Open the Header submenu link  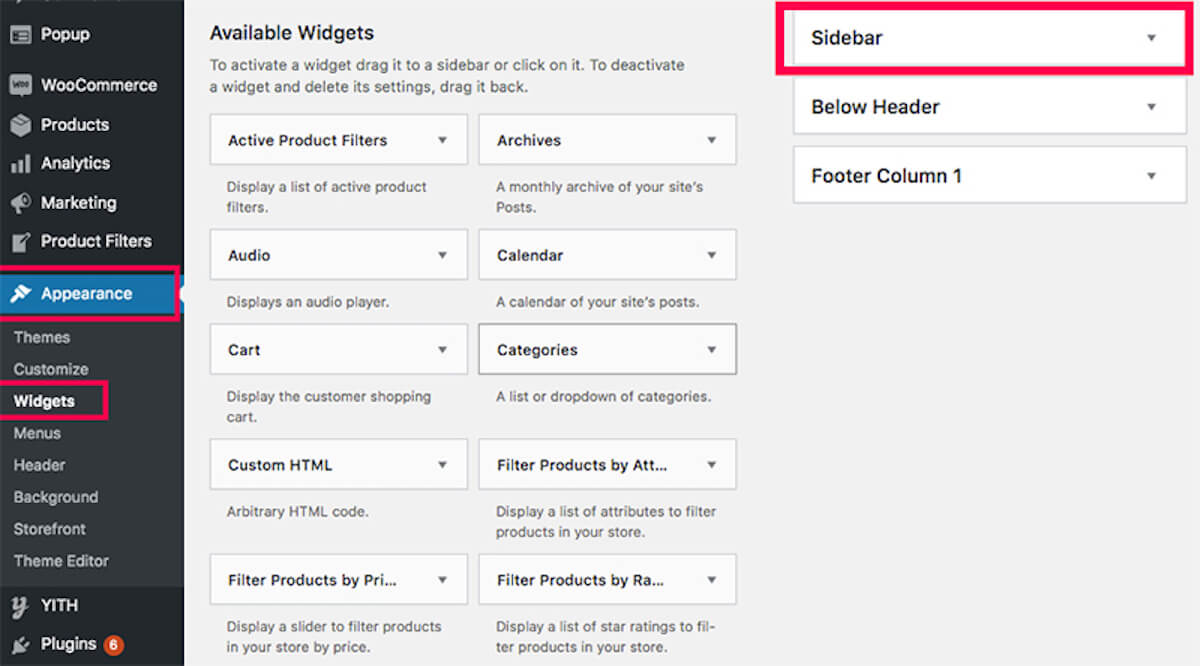click(40, 465)
